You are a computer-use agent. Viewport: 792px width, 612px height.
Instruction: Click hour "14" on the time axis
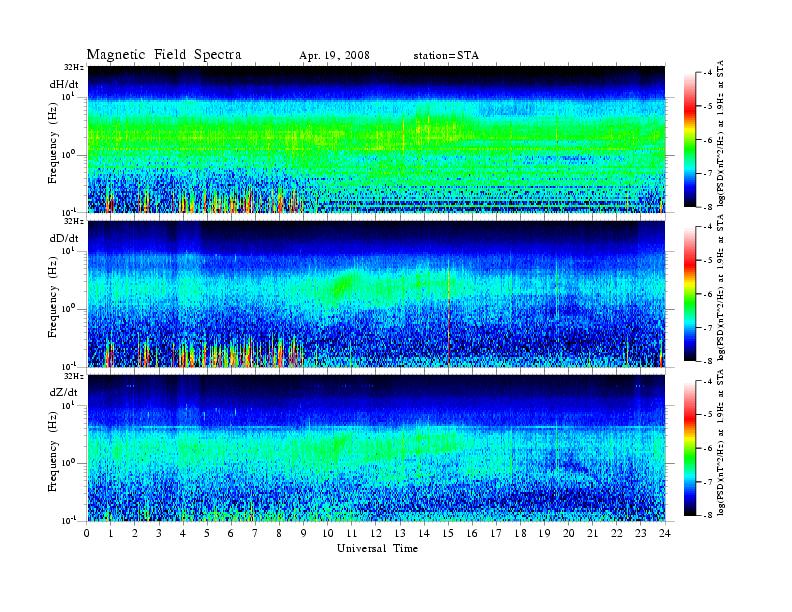[424, 533]
